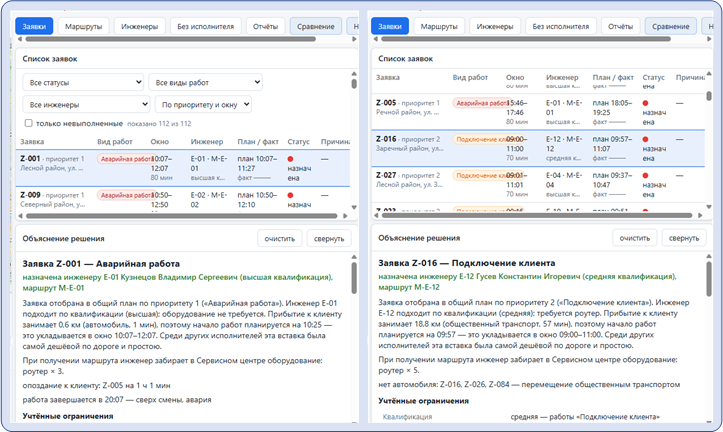Click Заявка column header in left table

coord(32,142)
